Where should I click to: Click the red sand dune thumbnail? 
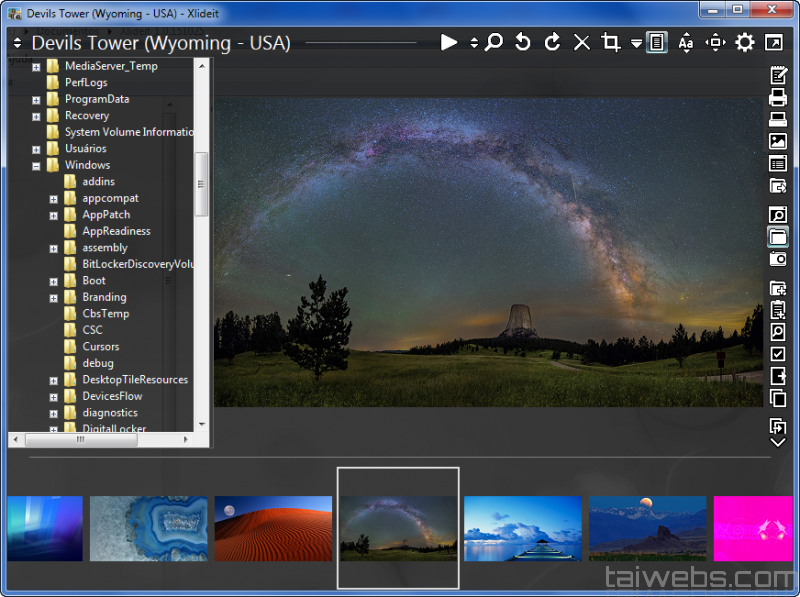click(273, 528)
